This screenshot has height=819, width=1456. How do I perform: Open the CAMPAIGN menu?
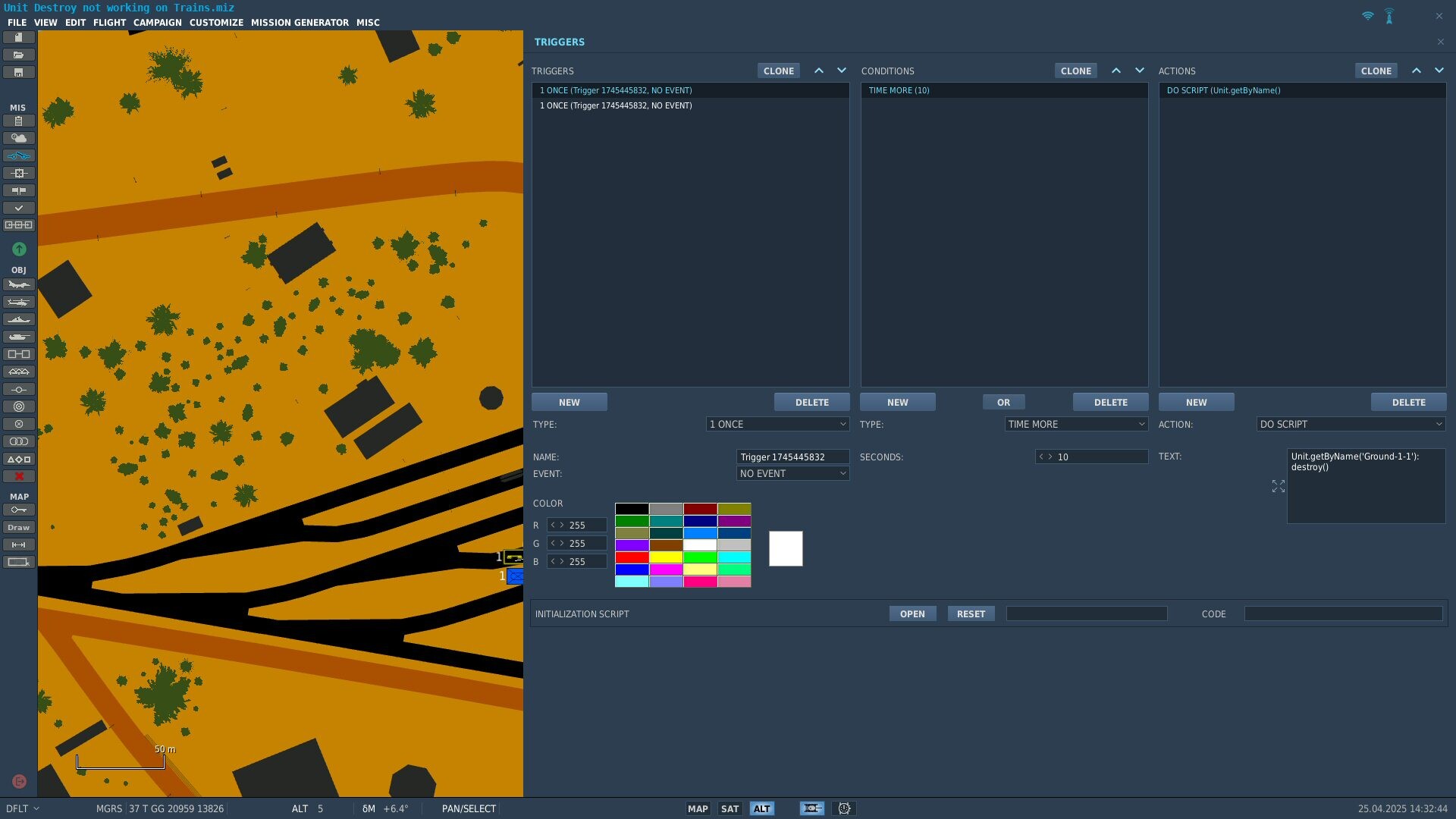pos(158,23)
